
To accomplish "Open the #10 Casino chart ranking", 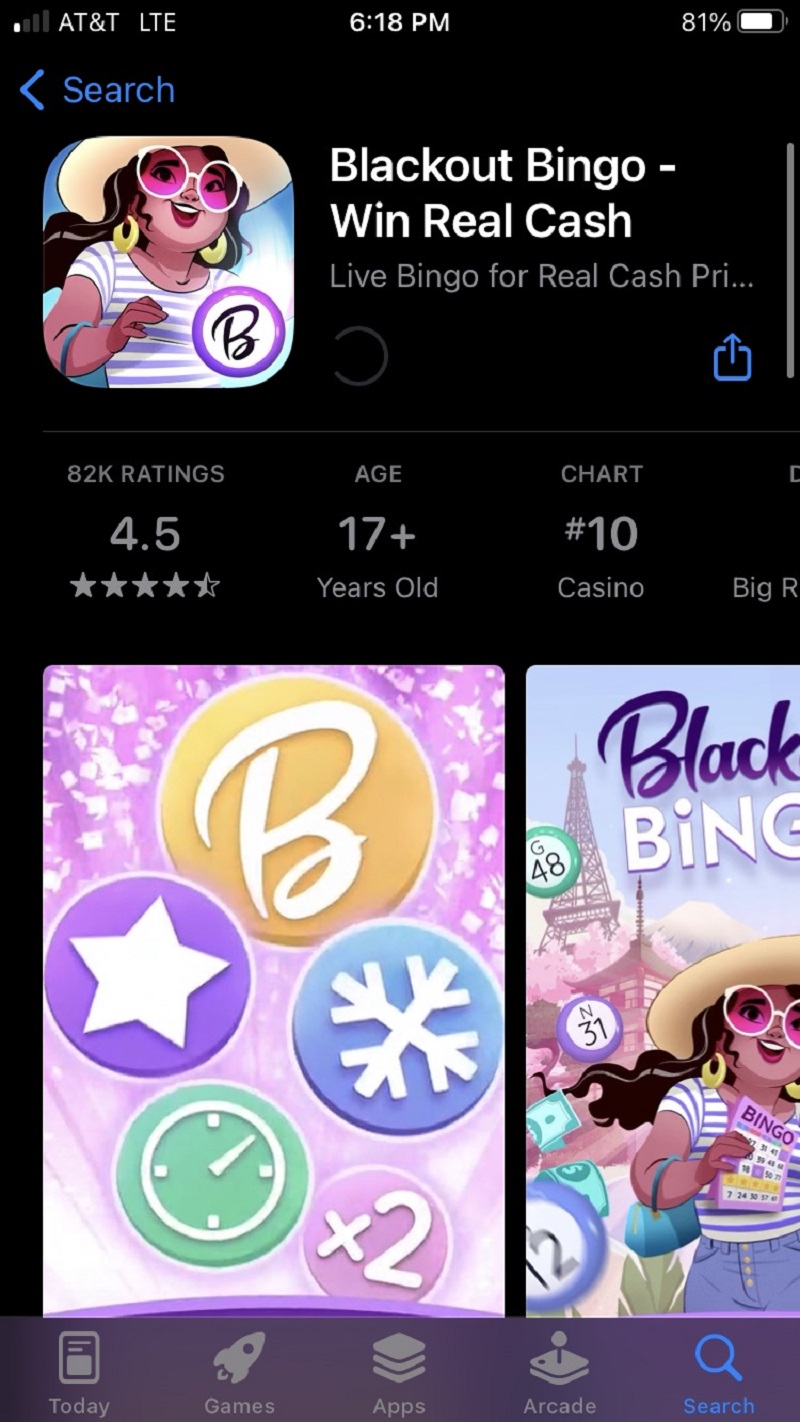I will tap(601, 536).
